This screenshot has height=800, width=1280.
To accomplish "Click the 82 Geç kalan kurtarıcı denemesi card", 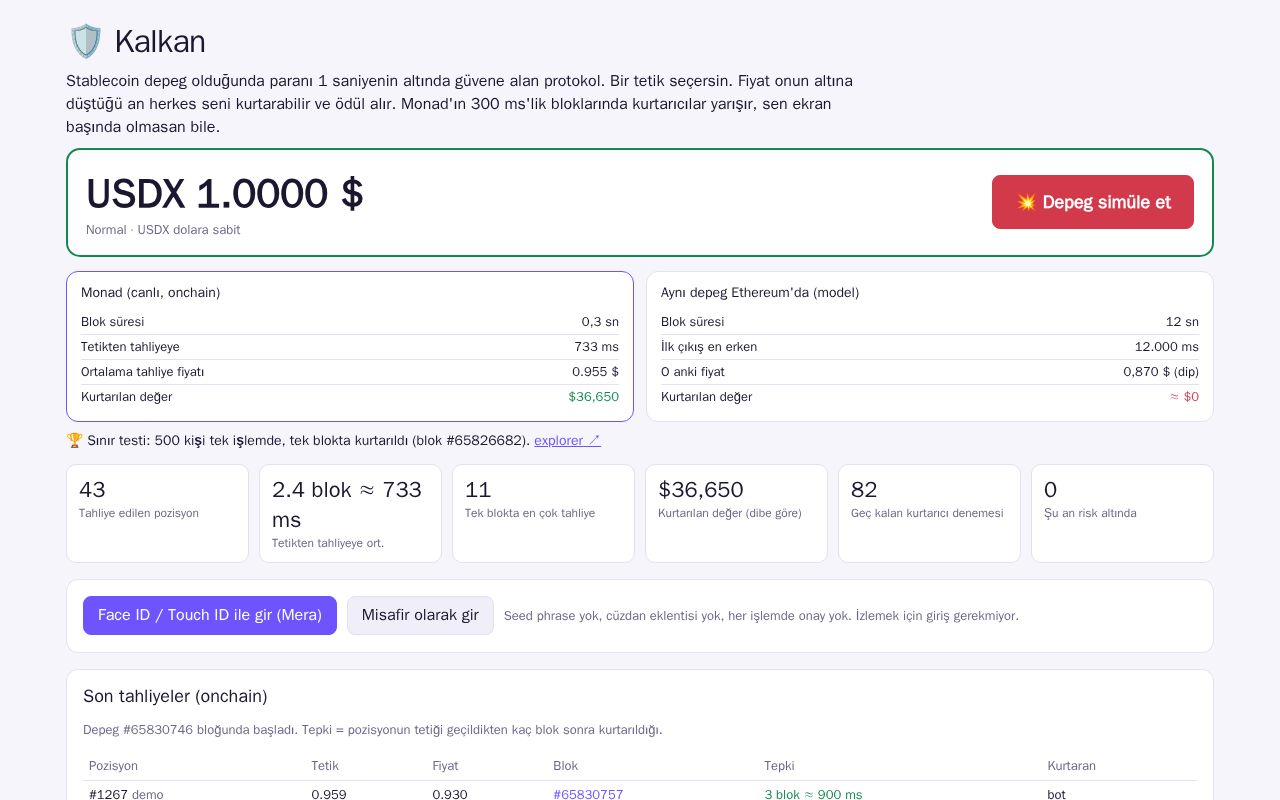I will (x=929, y=513).
